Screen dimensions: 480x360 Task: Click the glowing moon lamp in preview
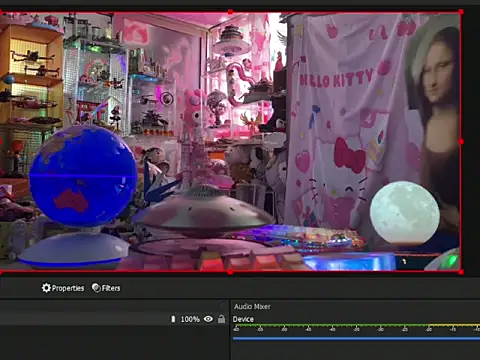point(405,213)
